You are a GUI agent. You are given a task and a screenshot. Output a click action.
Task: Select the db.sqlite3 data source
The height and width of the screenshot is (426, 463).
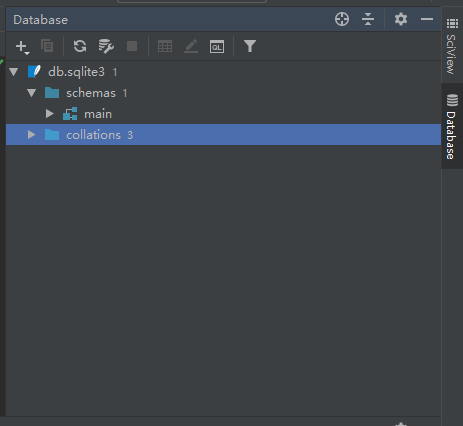223,72
